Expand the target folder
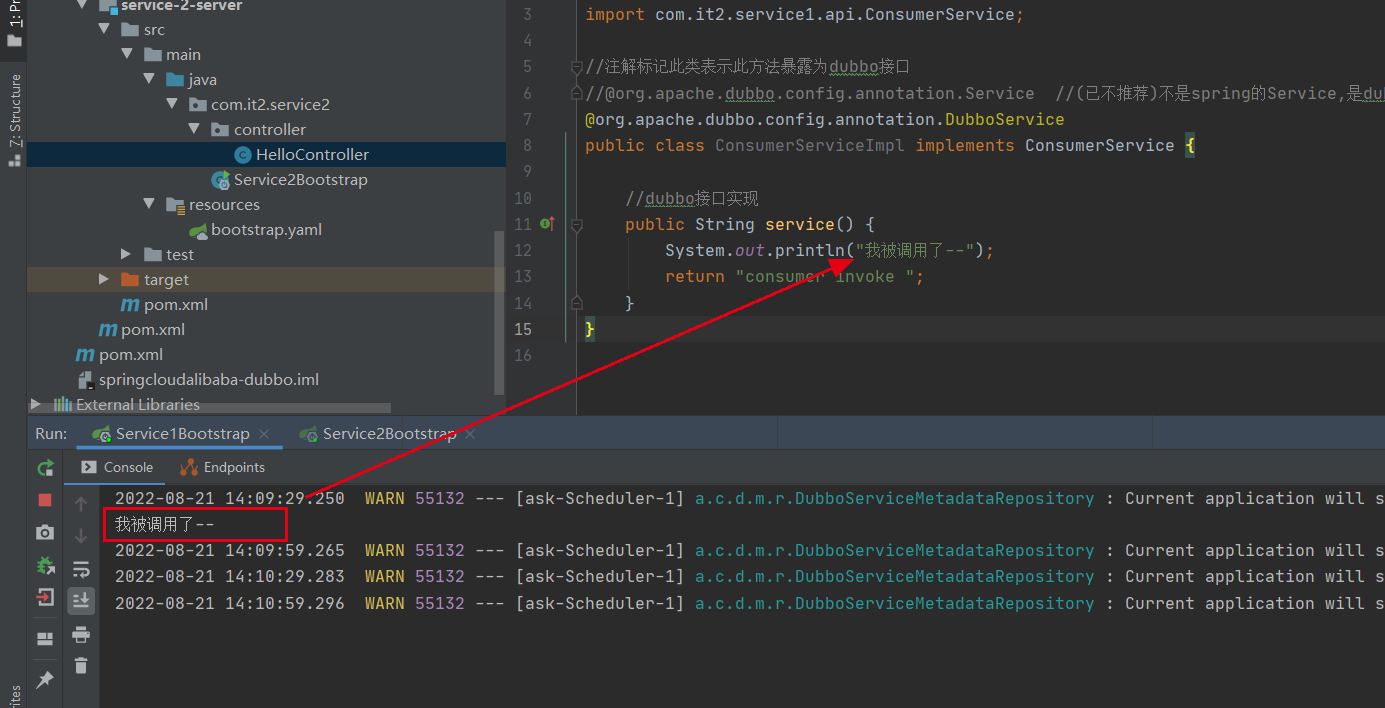1385x708 pixels. point(103,280)
